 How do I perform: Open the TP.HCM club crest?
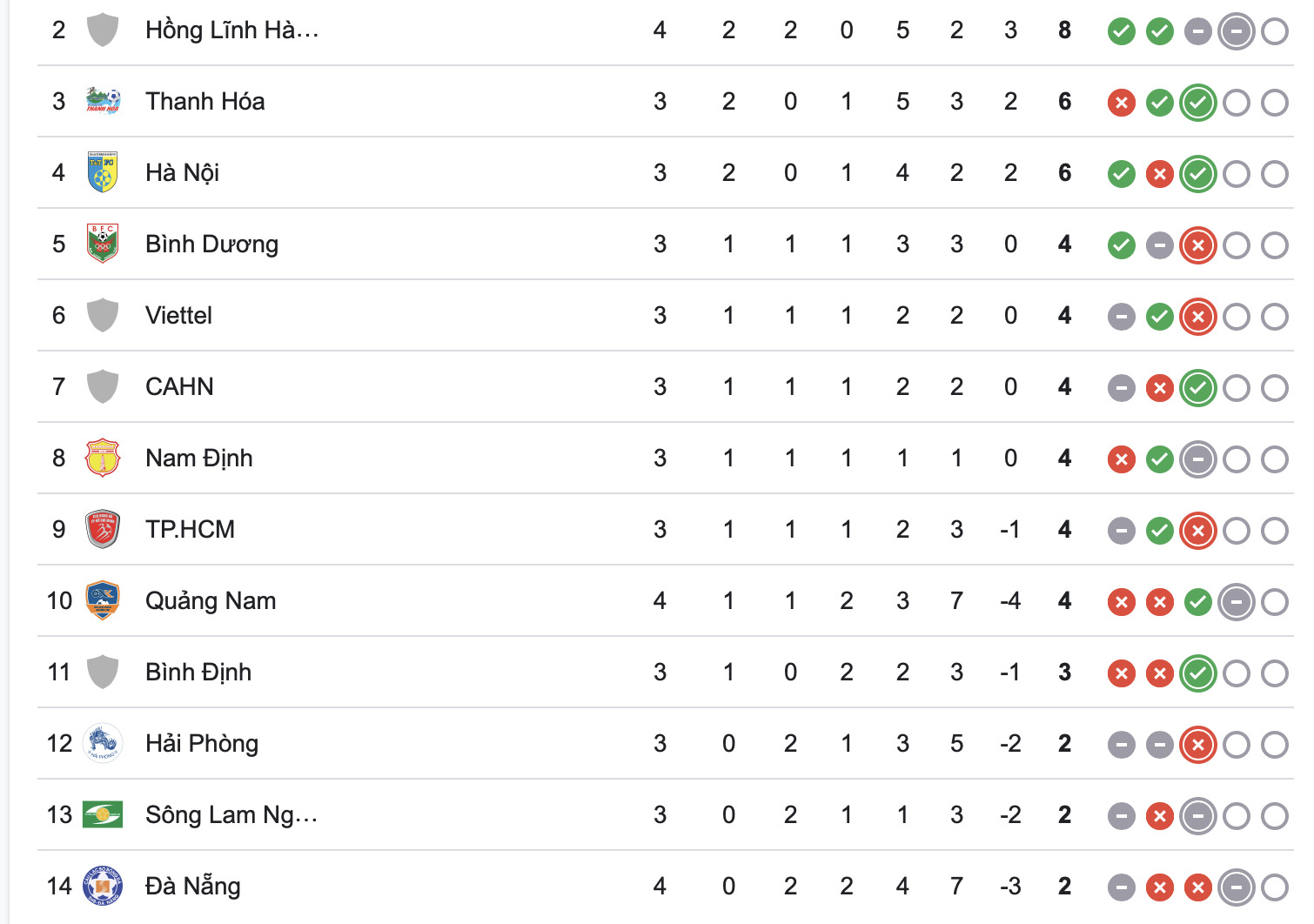pyautogui.click(x=103, y=529)
